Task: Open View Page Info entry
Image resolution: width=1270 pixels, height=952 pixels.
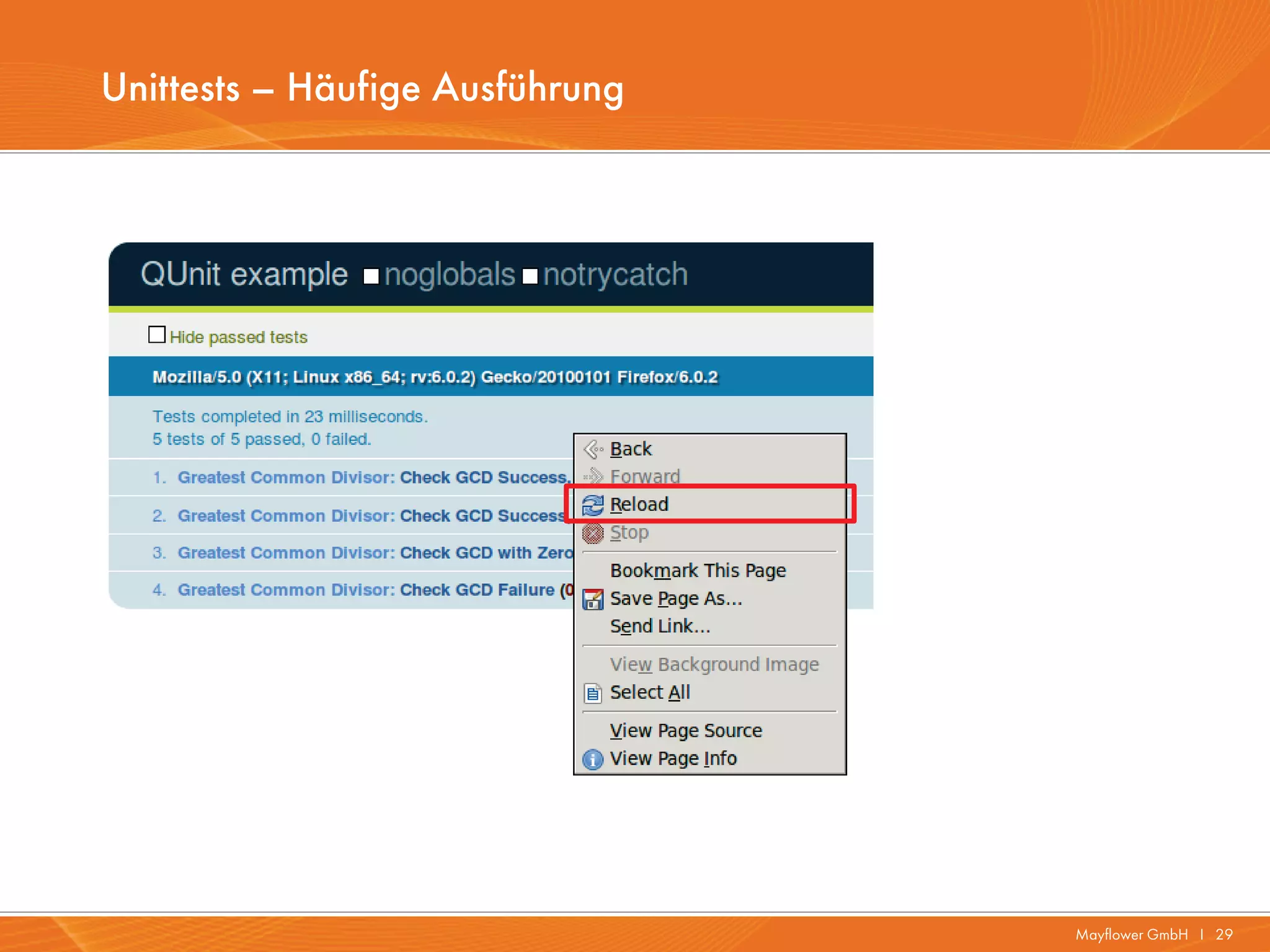Action: click(x=709, y=759)
